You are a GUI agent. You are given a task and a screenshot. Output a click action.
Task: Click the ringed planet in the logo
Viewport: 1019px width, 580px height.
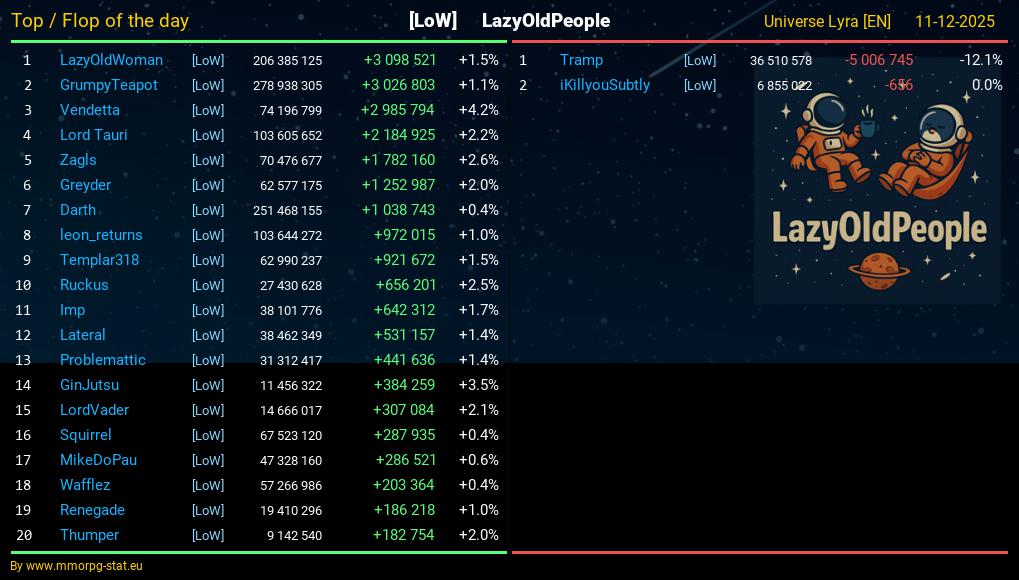click(x=878, y=267)
